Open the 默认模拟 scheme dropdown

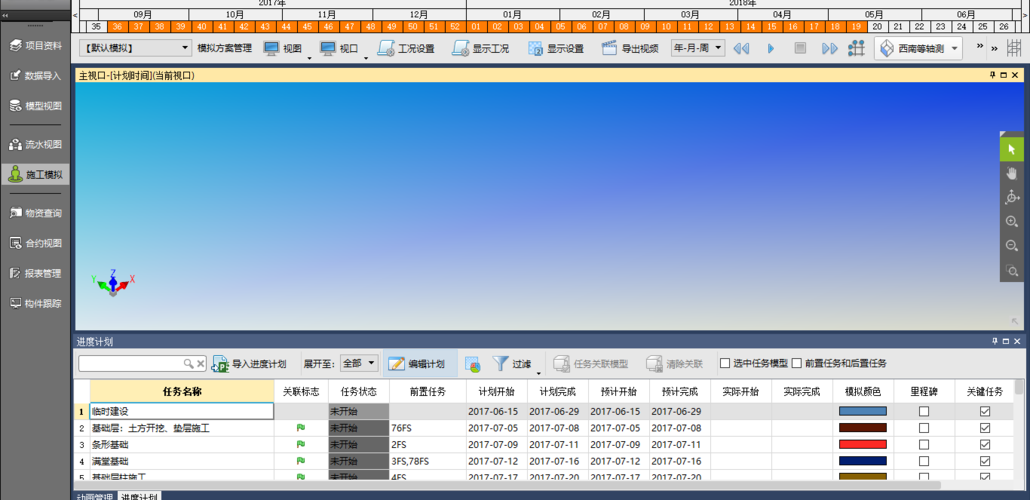pos(136,48)
